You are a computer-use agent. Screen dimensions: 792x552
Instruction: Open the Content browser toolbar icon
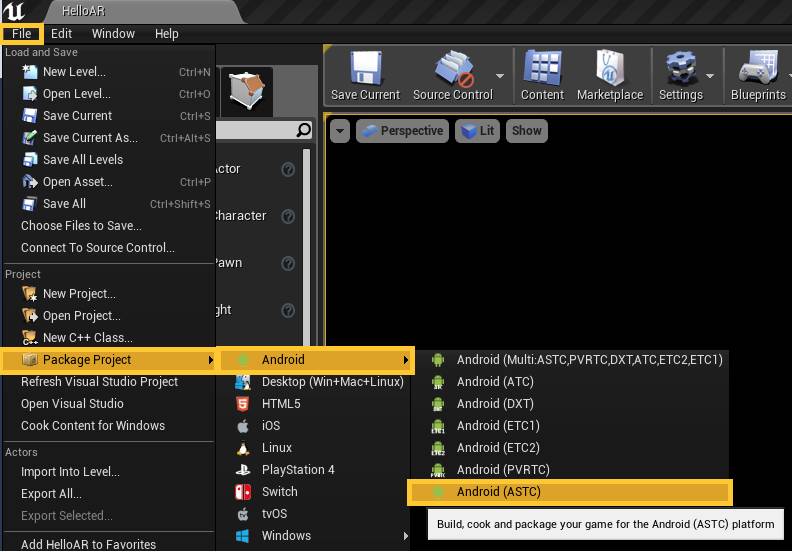click(x=542, y=68)
